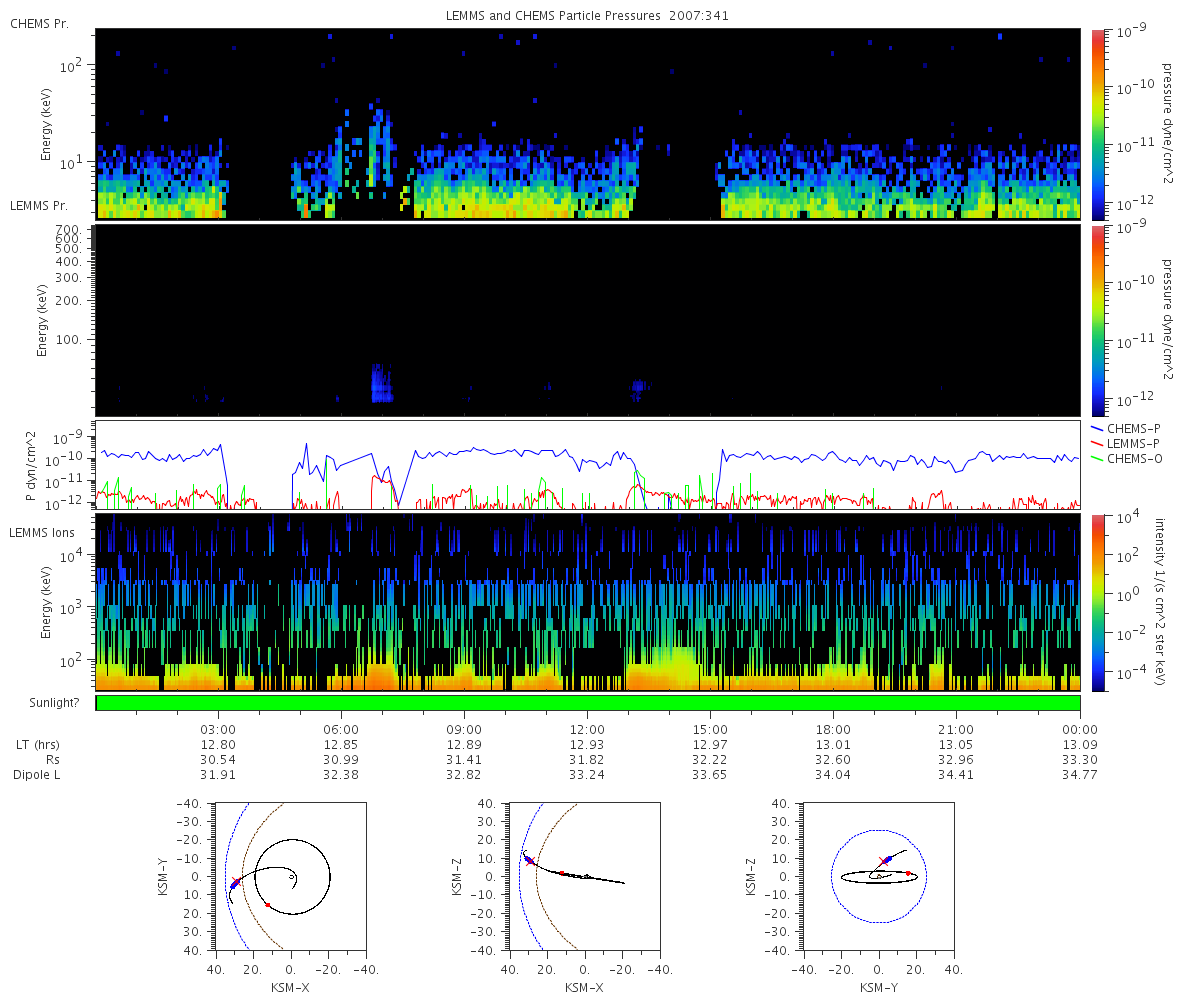Click the LEMMS Ions spectrogram panel
The width and height of the screenshot is (1200, 1000).
click(588, 602)
